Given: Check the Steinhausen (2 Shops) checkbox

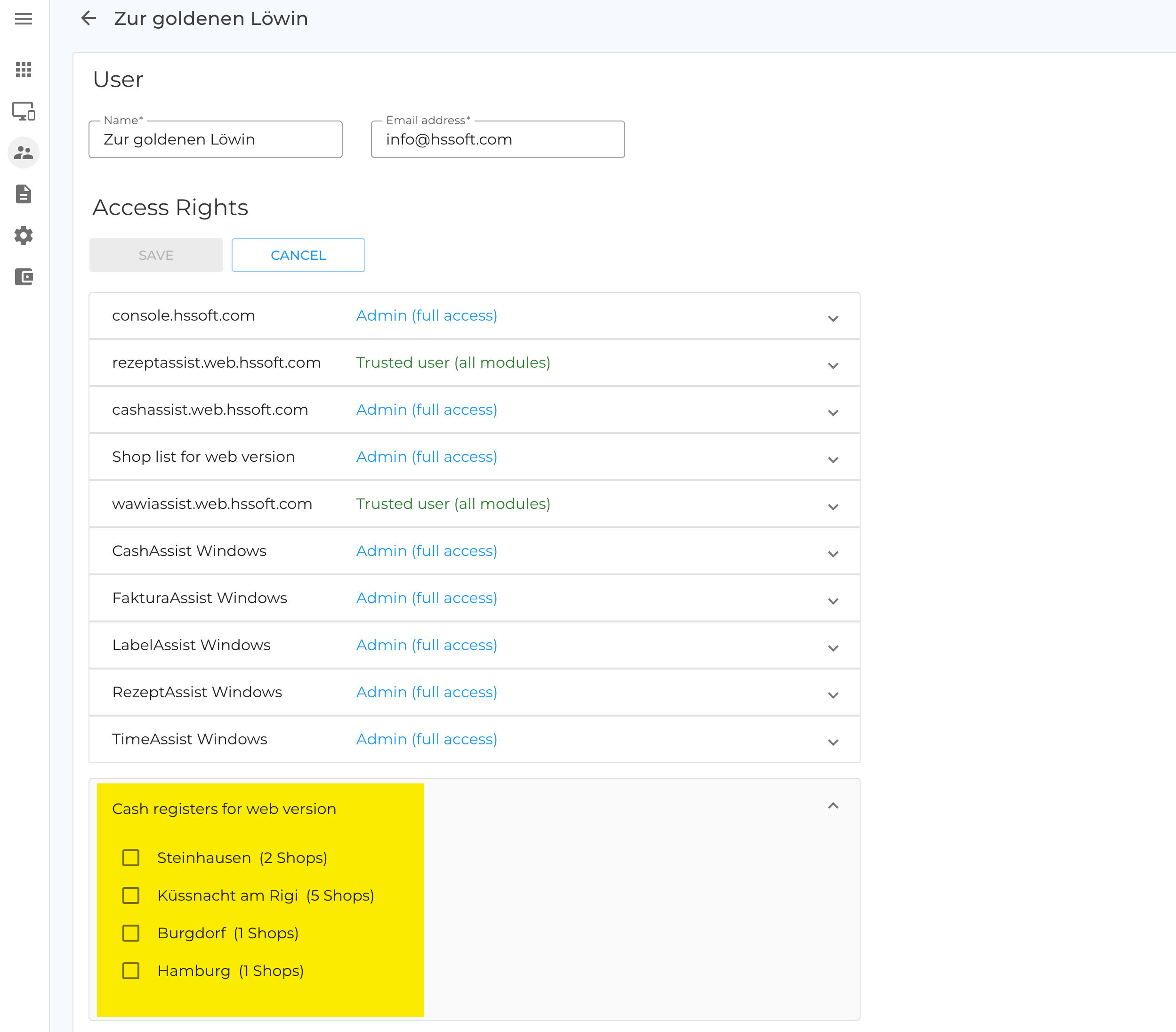Looking at the screenshot, I should [131, 858].
